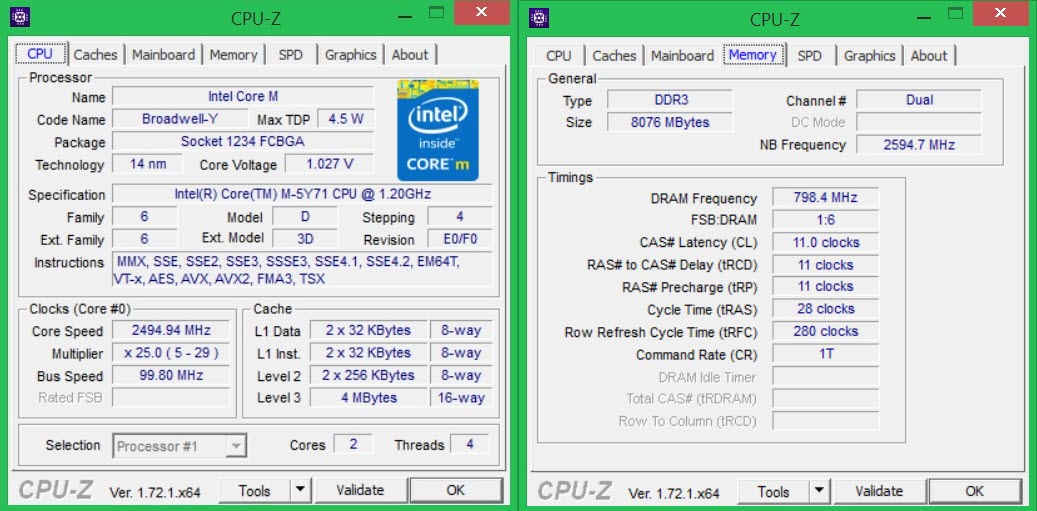1037x511 pixels.
Task: Click Max TDP value 4.5 W
Action: click(x=346, y=119)
